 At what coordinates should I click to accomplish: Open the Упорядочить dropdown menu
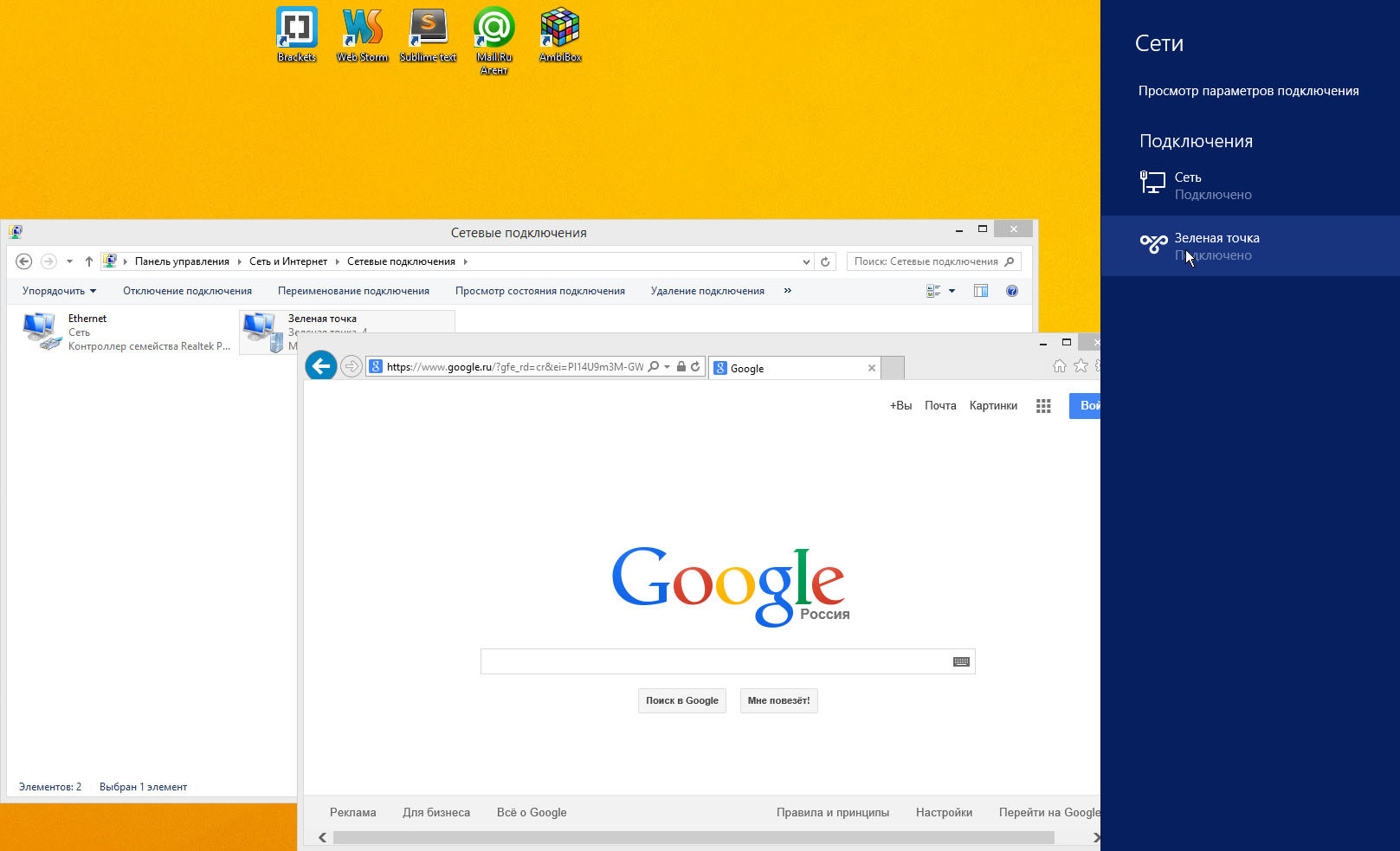click(x=59, y=291)
